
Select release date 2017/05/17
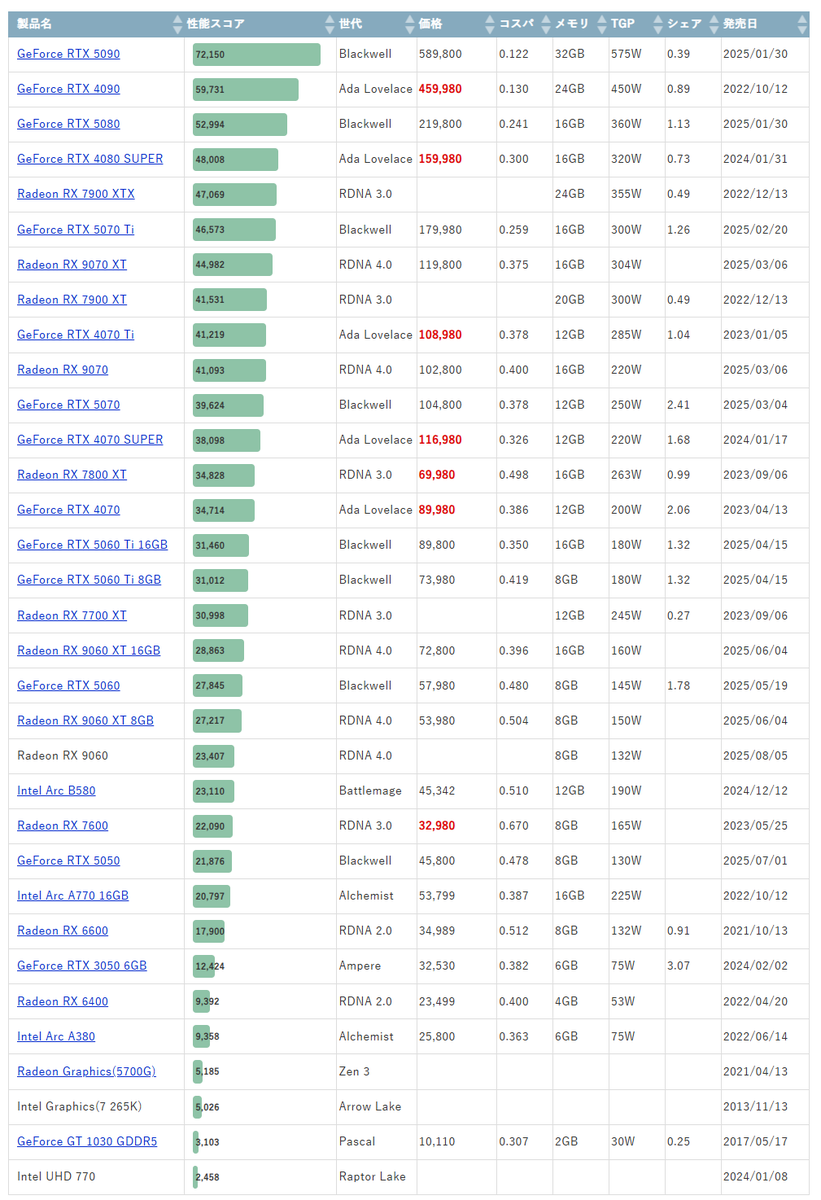click(x=755, y=1142)
